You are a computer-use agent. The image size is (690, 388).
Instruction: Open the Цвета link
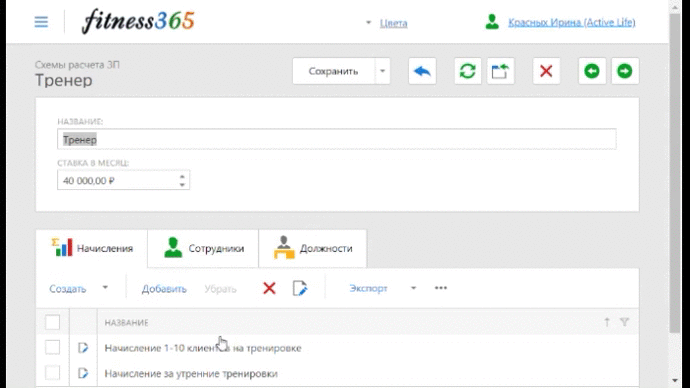393,23
